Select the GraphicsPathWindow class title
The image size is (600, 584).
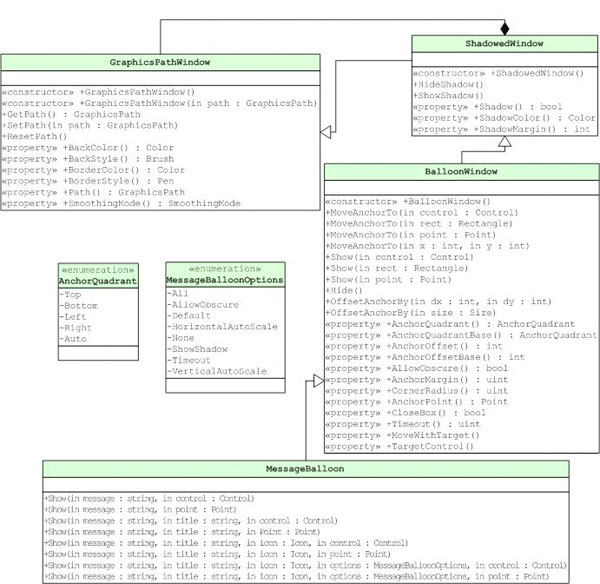click(x=160, y=62)
